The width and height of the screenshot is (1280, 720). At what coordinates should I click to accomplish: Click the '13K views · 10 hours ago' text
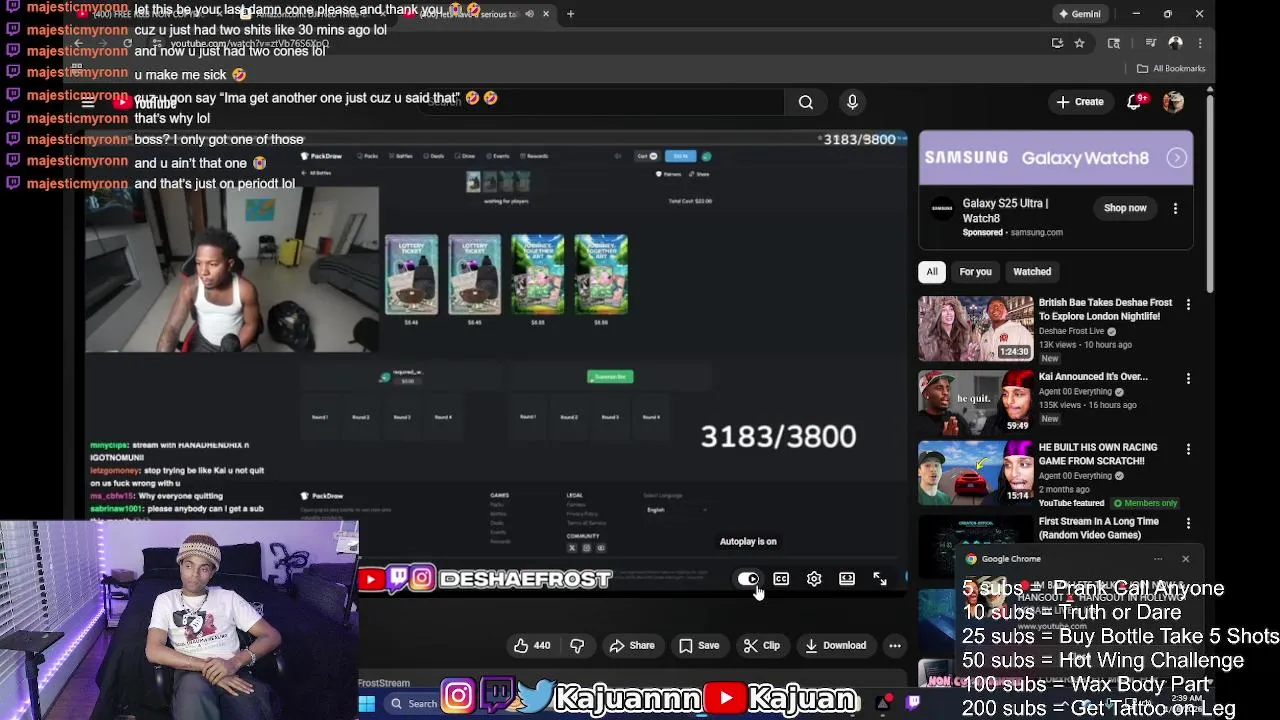1085,345
